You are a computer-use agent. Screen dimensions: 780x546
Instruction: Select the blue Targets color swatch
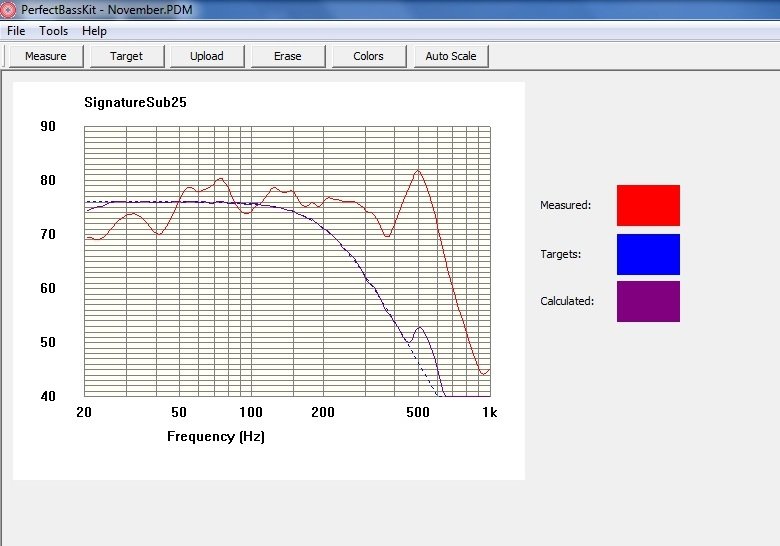(648, 254)
